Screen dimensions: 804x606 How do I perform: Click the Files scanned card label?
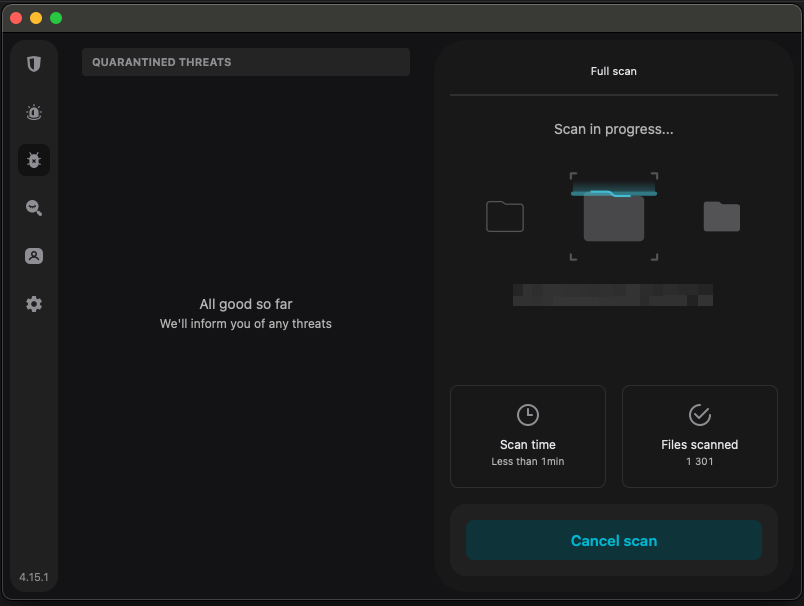699,445
